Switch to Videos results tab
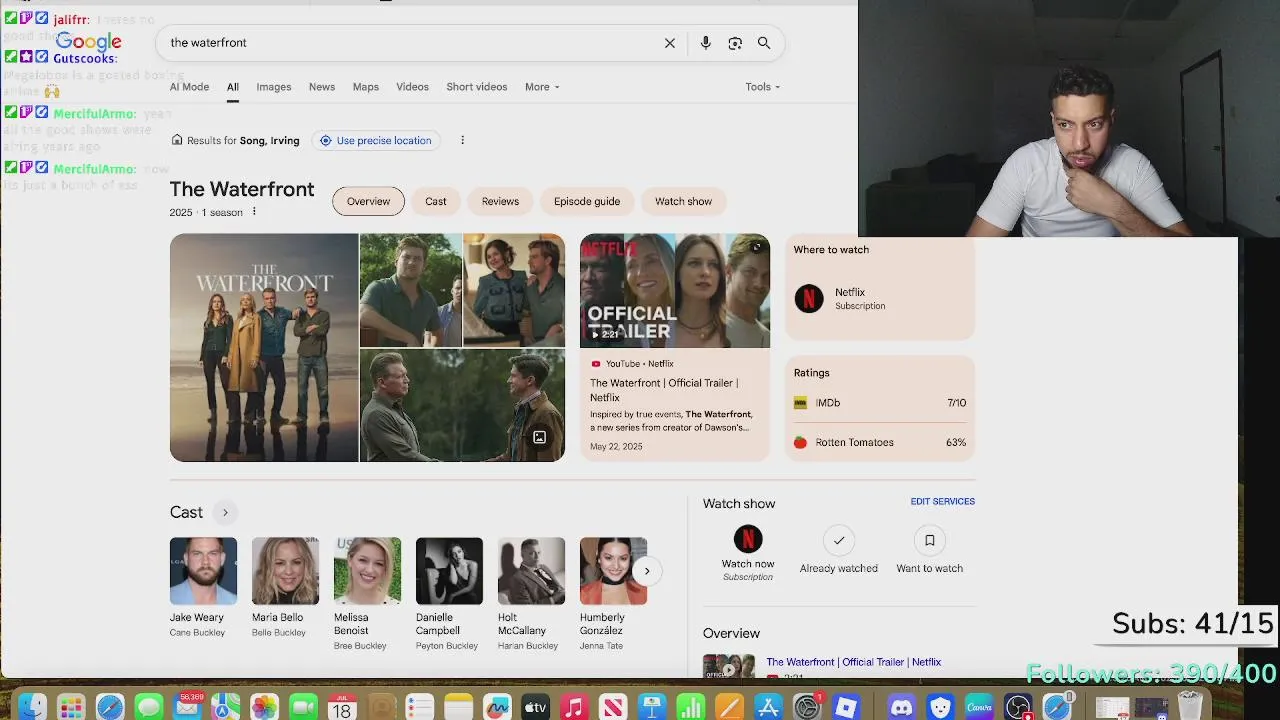Image resolution: width=1280 pixels, height=720 pixels. pyautogui.click(x=412, y=87)
